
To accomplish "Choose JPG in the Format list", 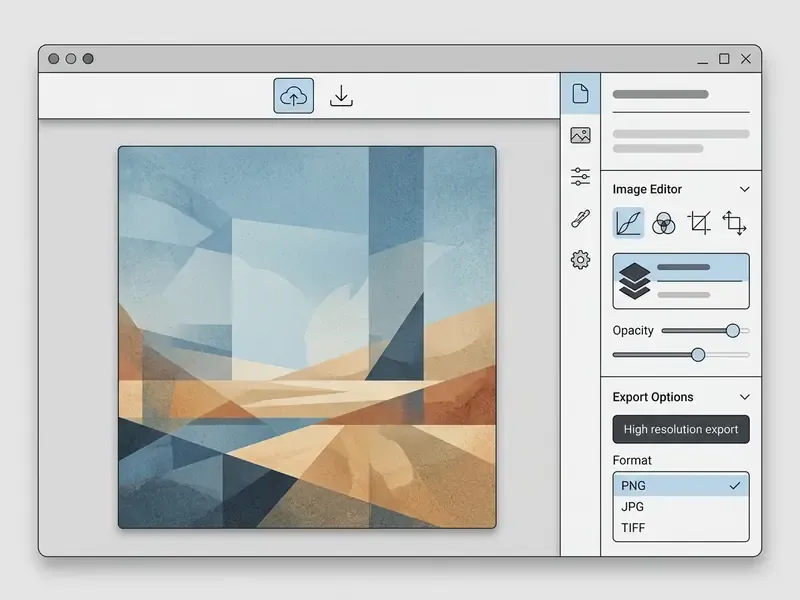I will pos(681,507).
